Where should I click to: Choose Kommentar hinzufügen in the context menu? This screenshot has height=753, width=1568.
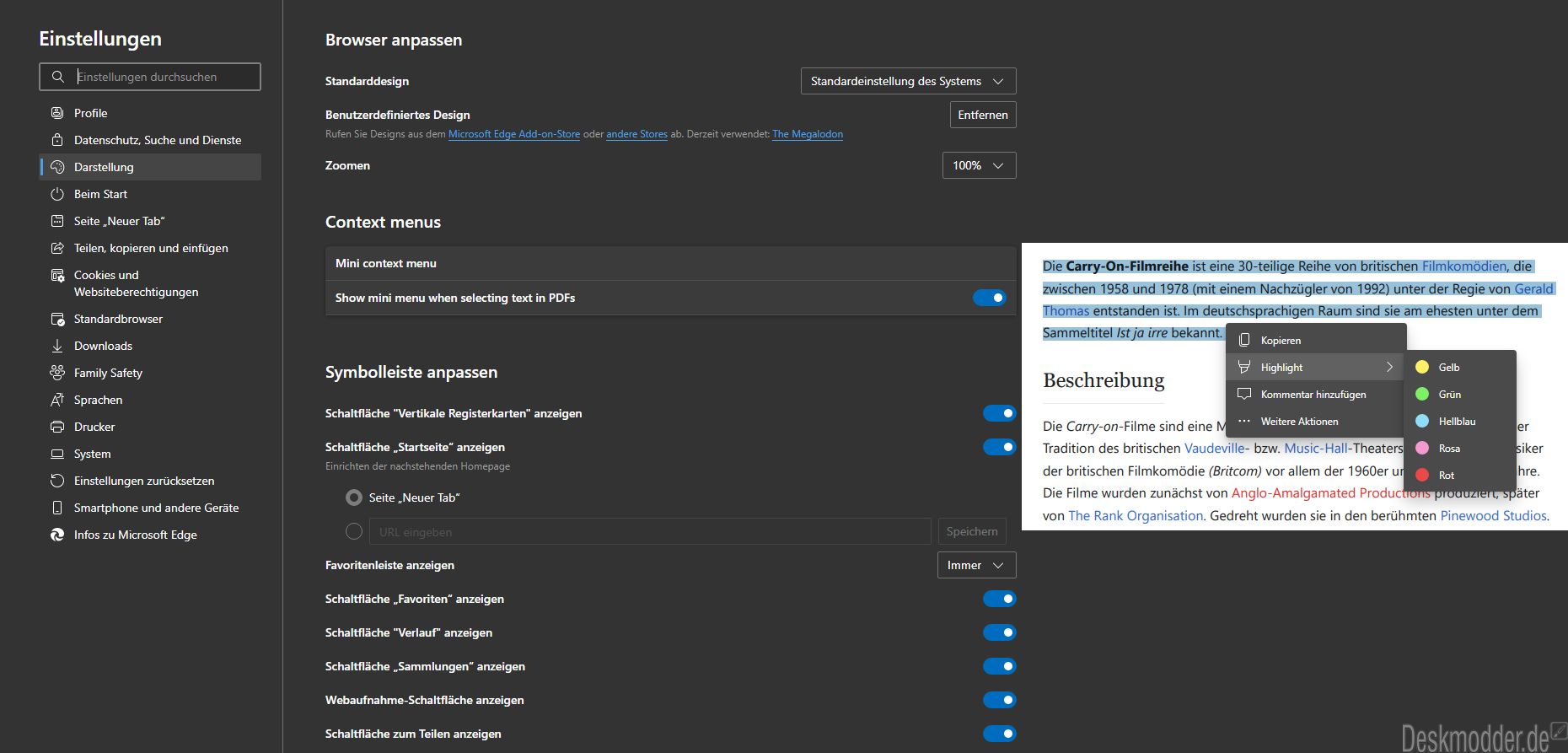1316,394
